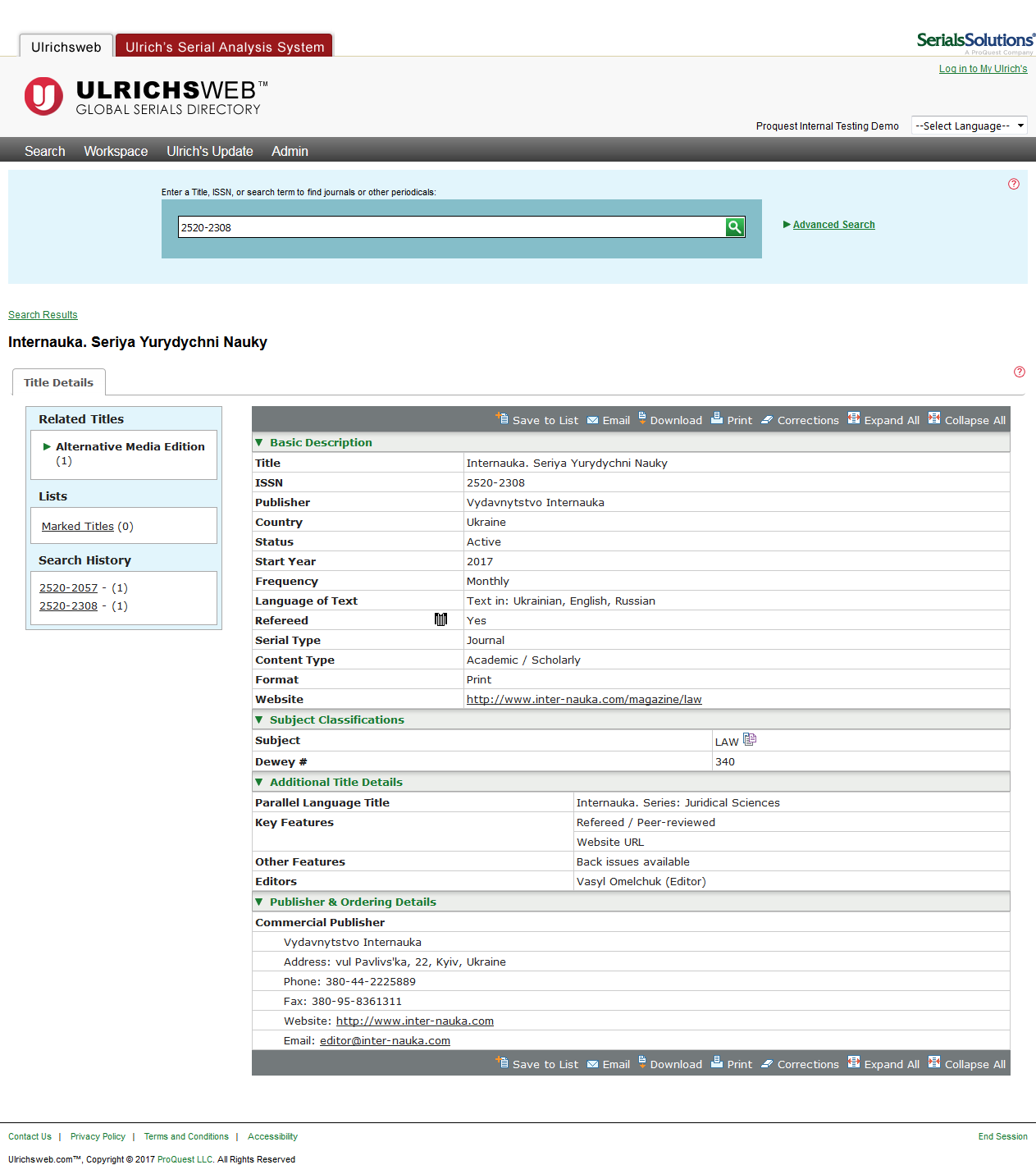
Task: Collapse the Additional Title Details section
Action: 259,782
